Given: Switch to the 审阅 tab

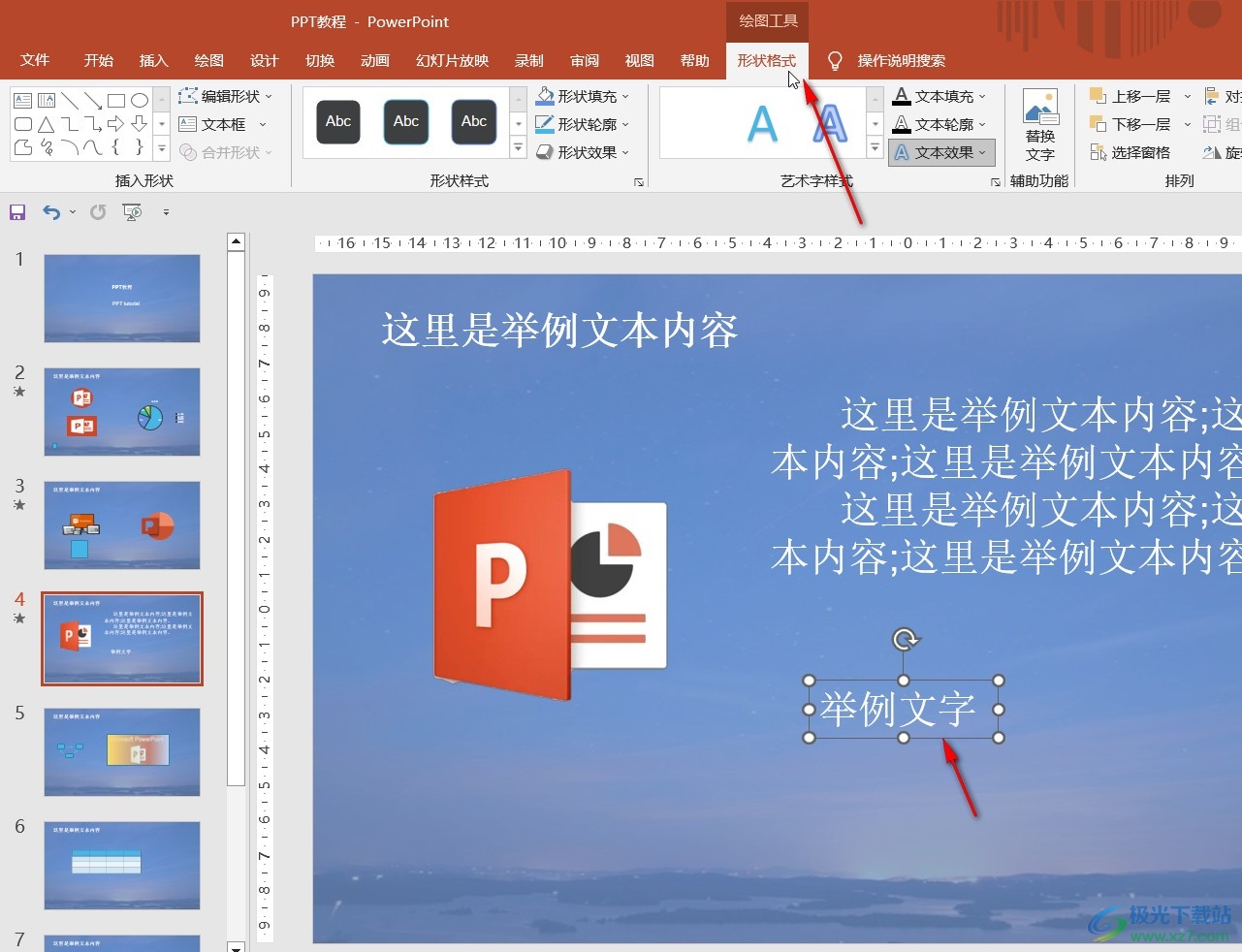Looking at the screenshot, I should click(585, 60).
